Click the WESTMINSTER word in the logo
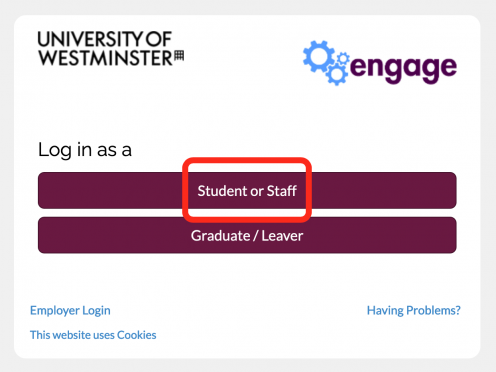This screenshot has width=496, height=372. tap(105, 58)
